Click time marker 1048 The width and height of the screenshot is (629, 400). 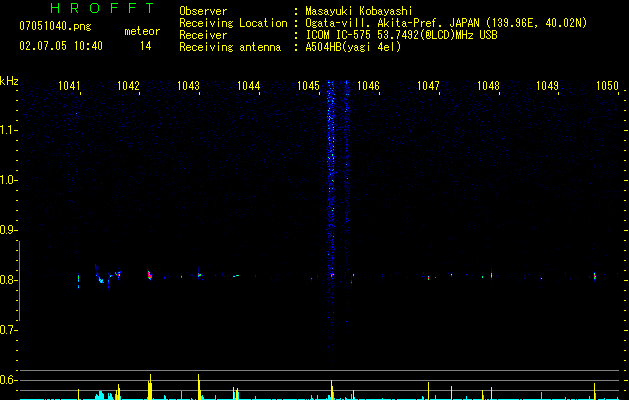click(x=489, y=86)
